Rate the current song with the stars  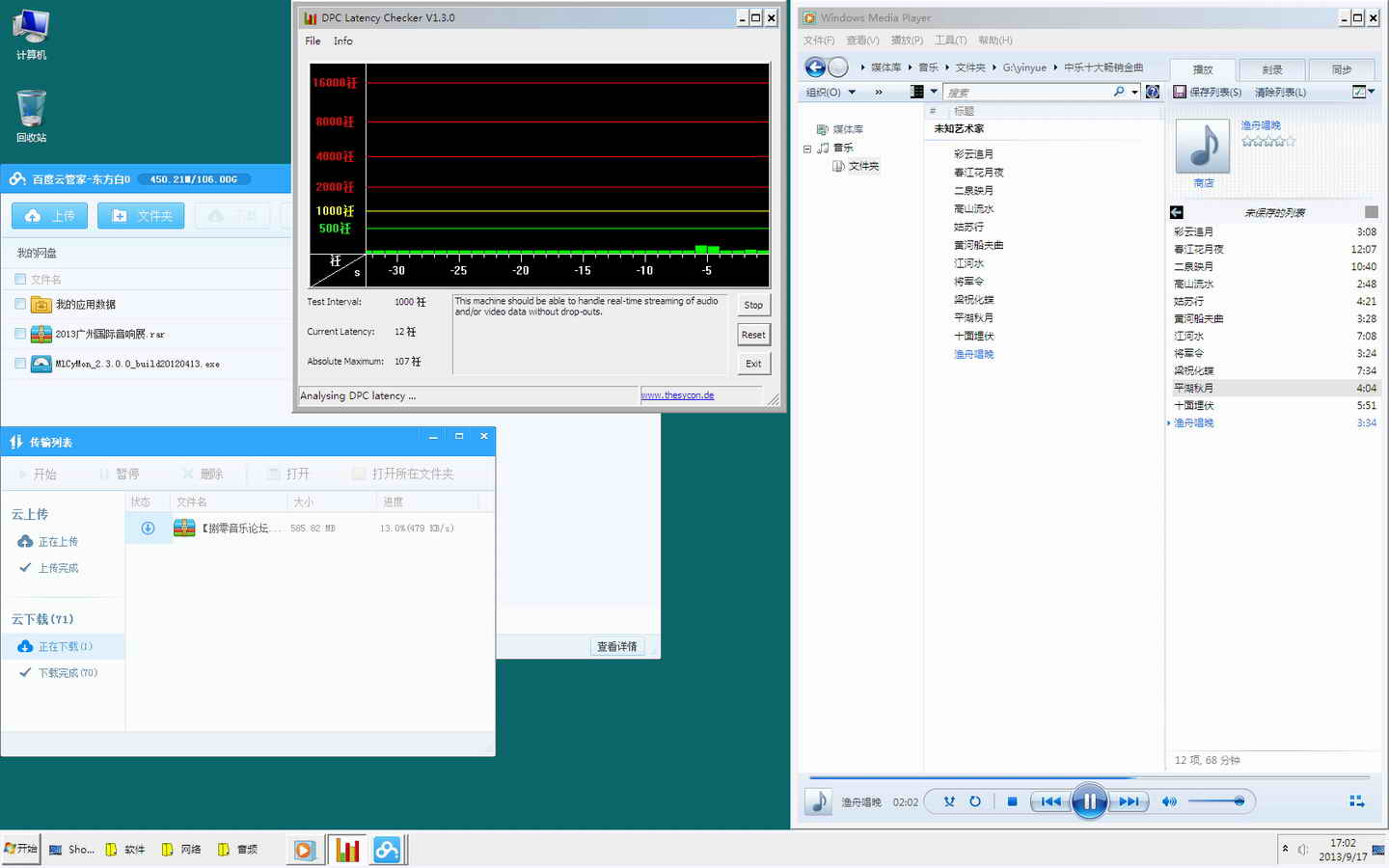pyautogui.click(x=1268, y=141)
